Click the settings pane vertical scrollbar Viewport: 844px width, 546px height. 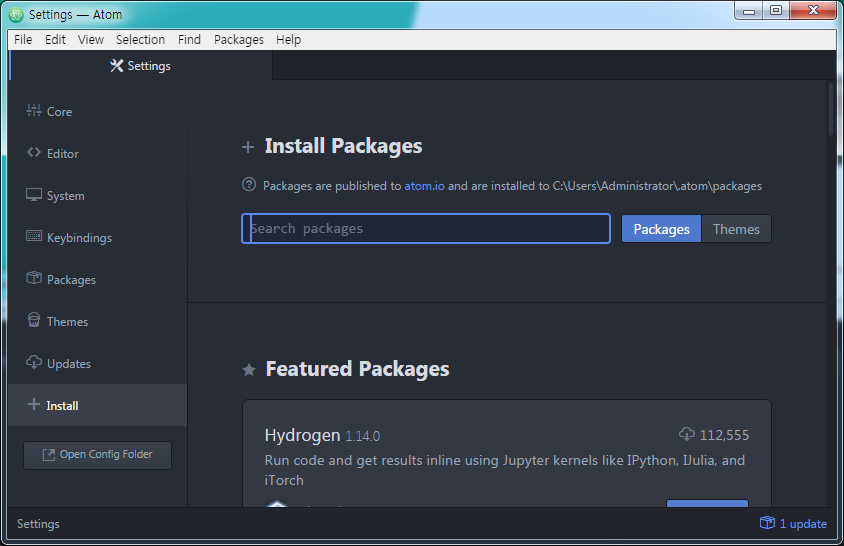tap(831, 110)
